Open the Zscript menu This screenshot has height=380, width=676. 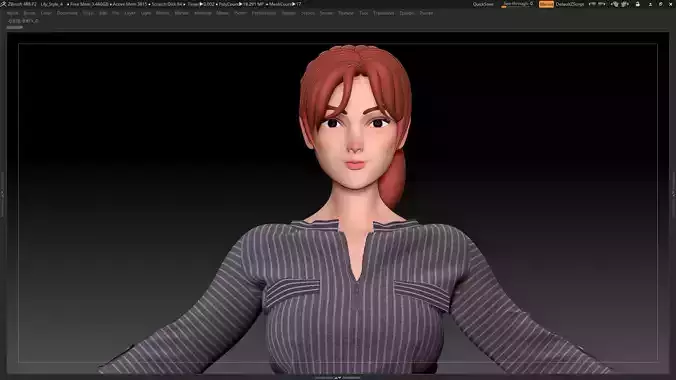pos(426,13)
